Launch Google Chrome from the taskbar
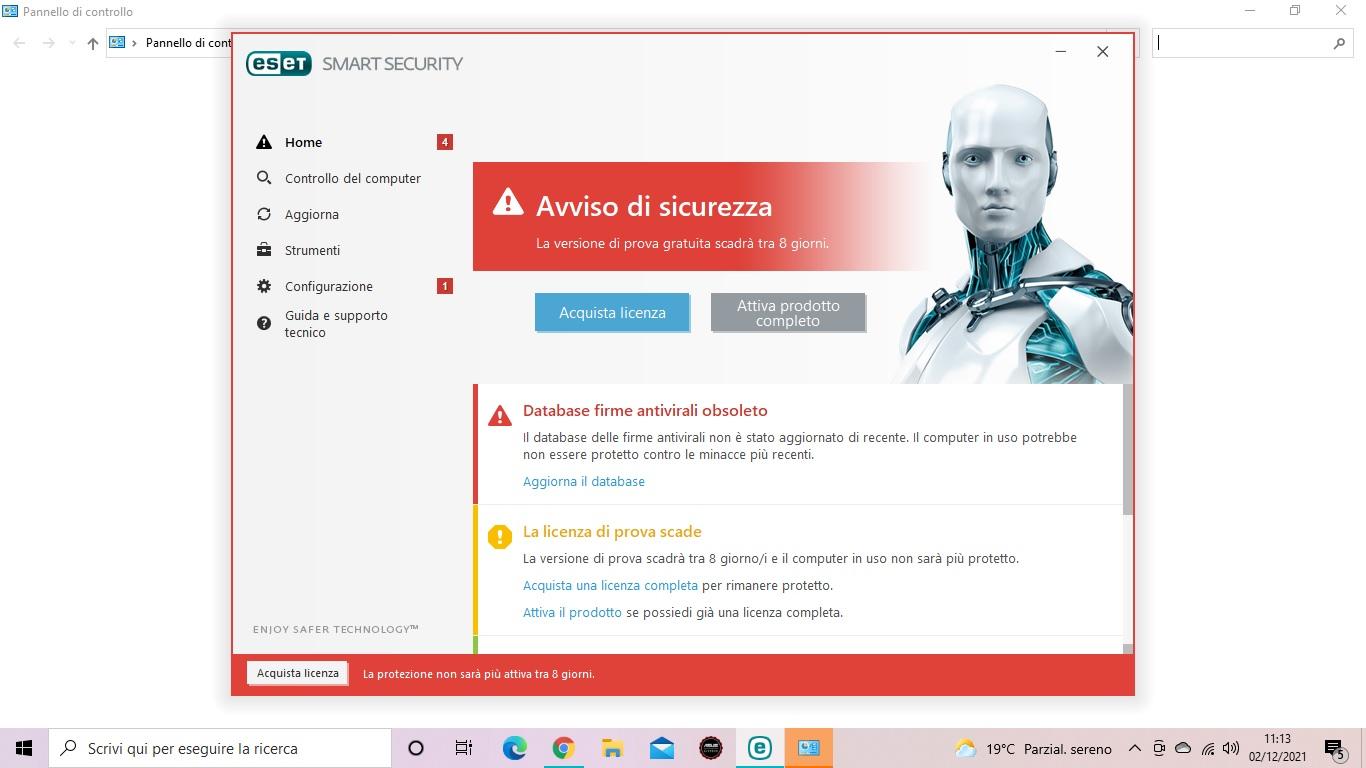The height and width of the screenshot is (768, 1366). coord(563,748)
